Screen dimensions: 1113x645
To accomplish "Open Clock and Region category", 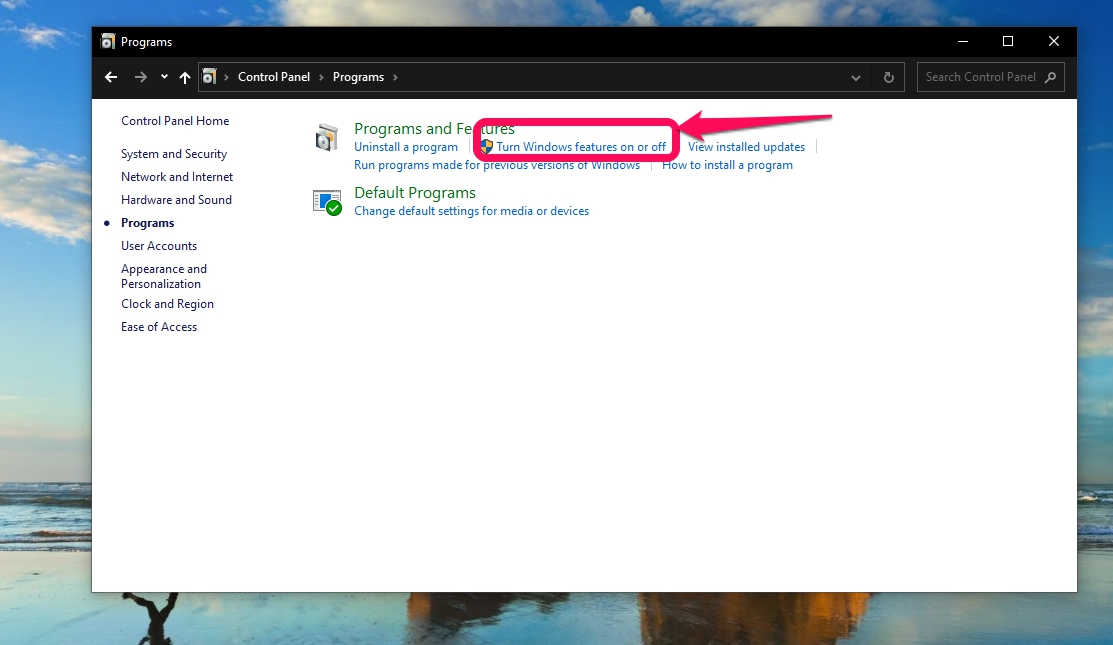I will [x=168, y=304].
